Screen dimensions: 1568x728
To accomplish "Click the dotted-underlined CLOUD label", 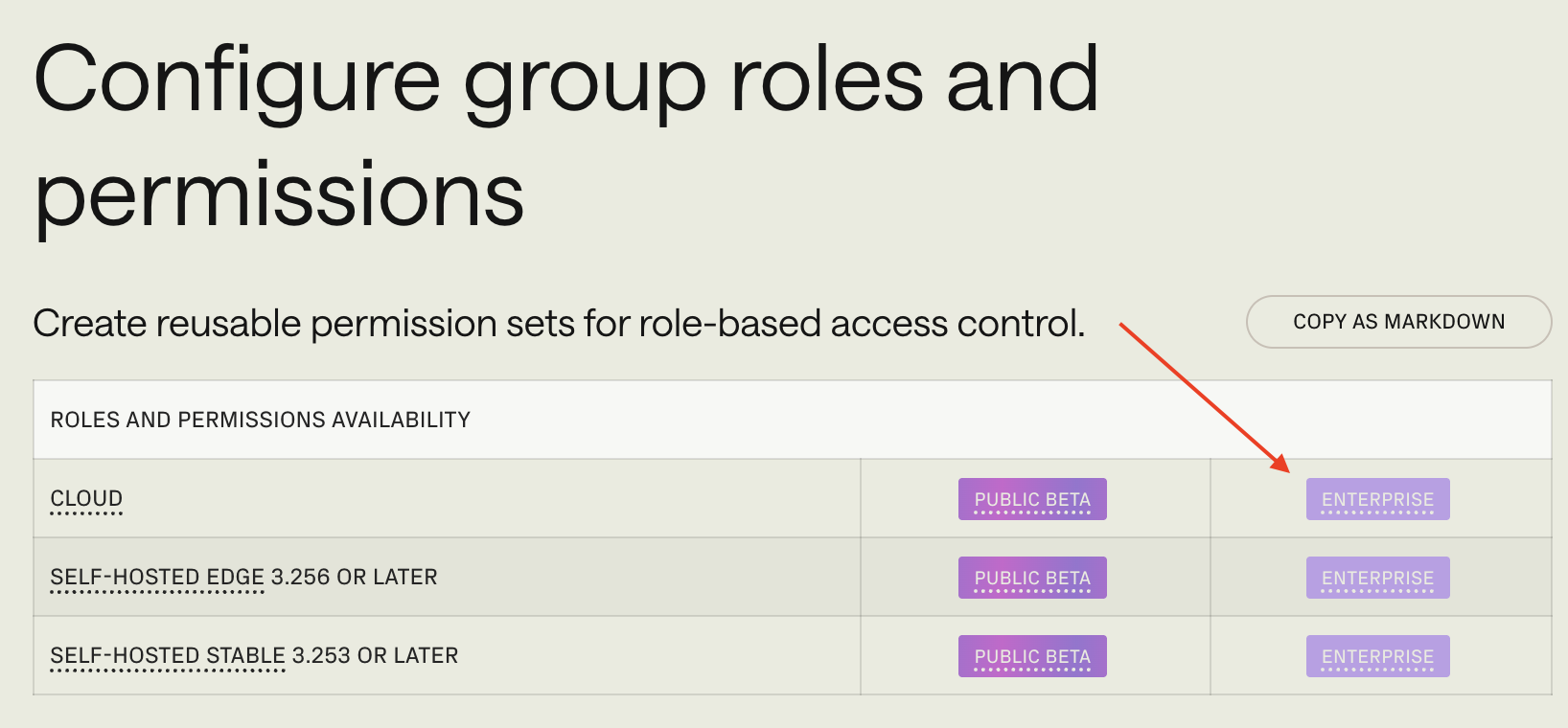I will pos(86,499).
